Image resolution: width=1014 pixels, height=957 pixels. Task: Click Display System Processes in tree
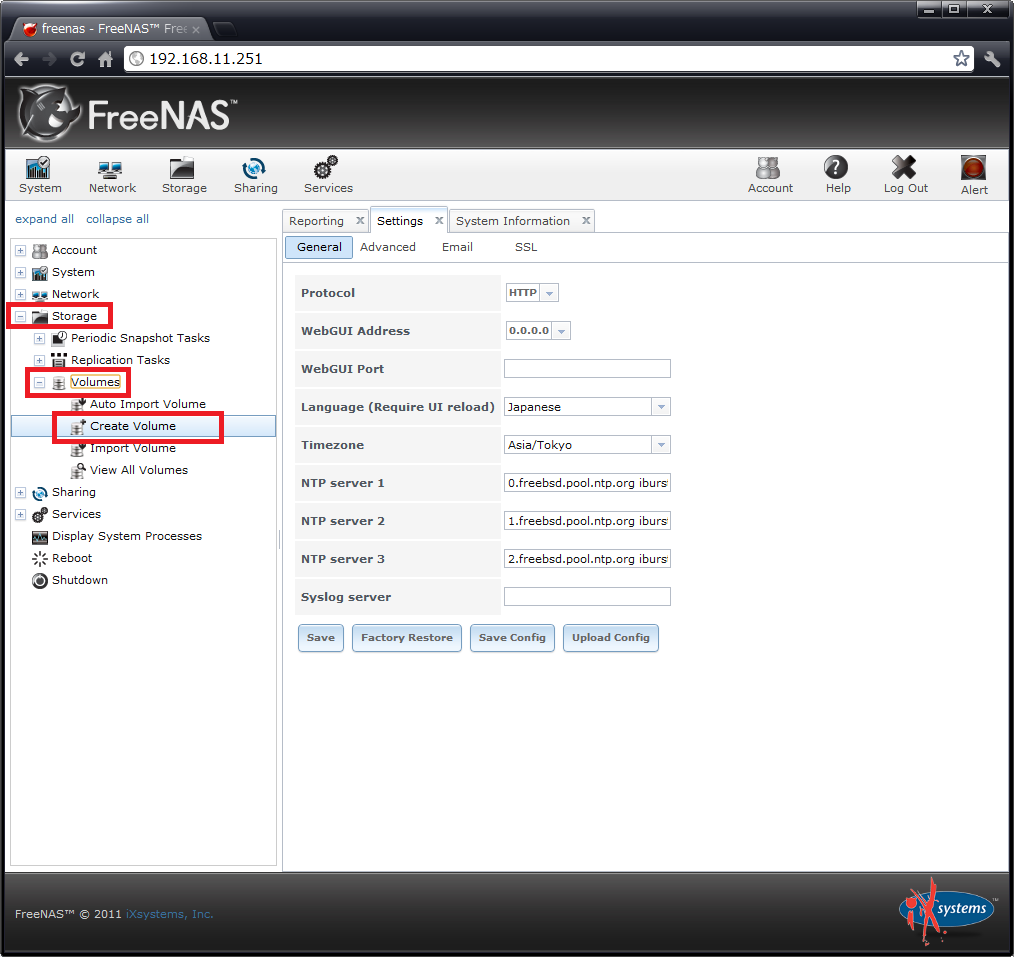pos(127,536)
